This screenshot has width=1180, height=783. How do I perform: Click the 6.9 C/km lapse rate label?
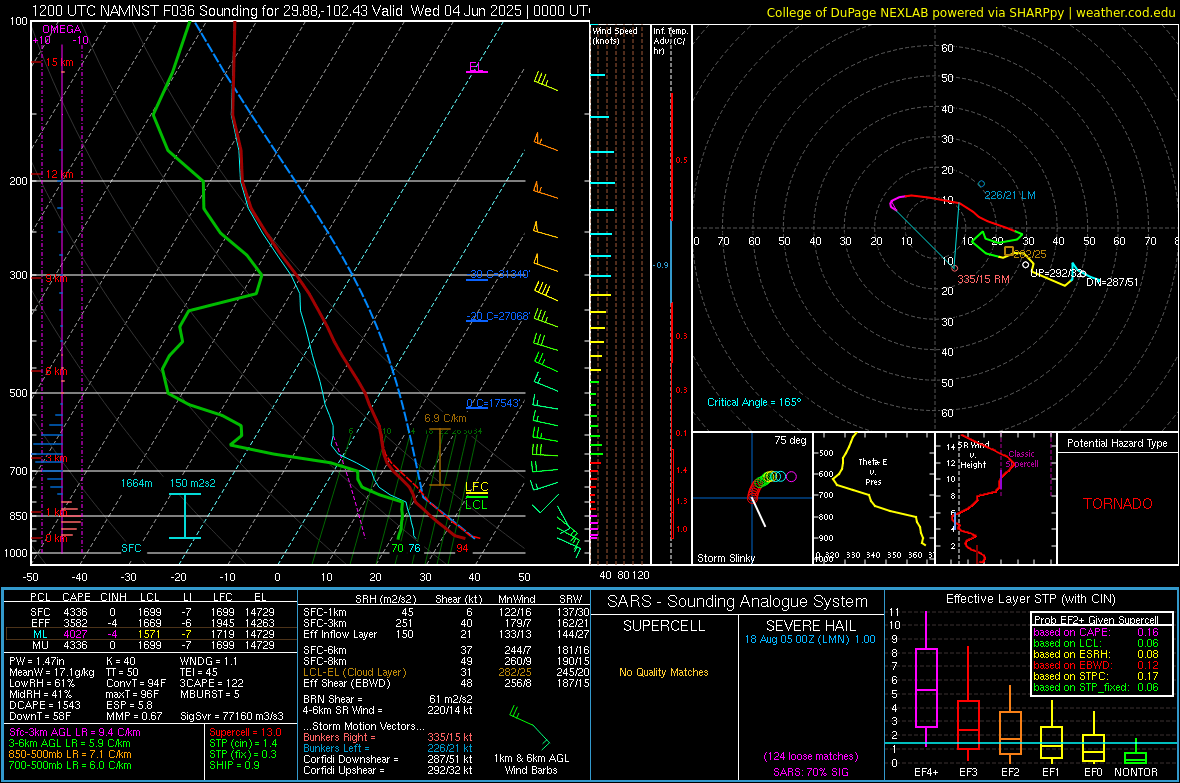tap(445, 418)
